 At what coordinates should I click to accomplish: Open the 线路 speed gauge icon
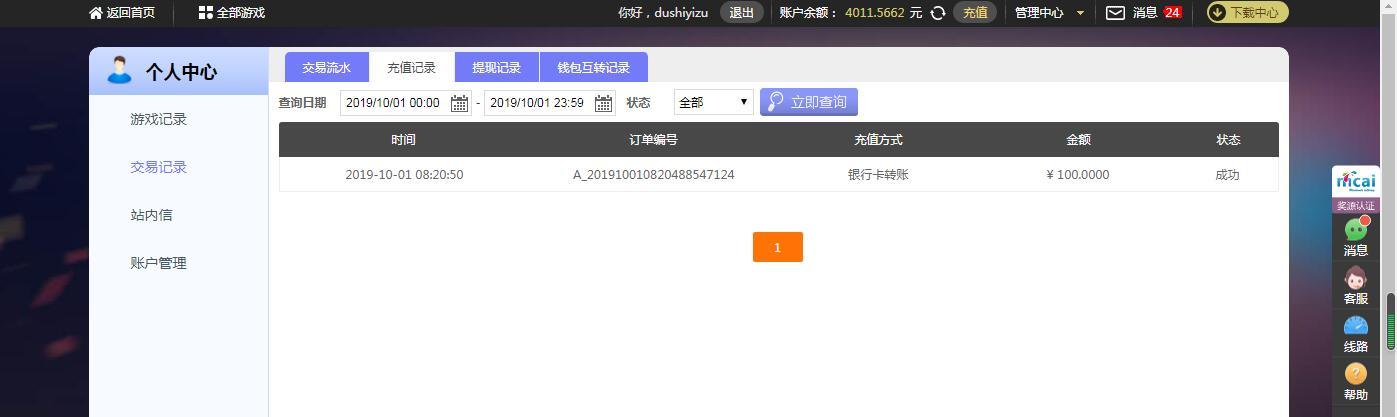(1356, 326)
